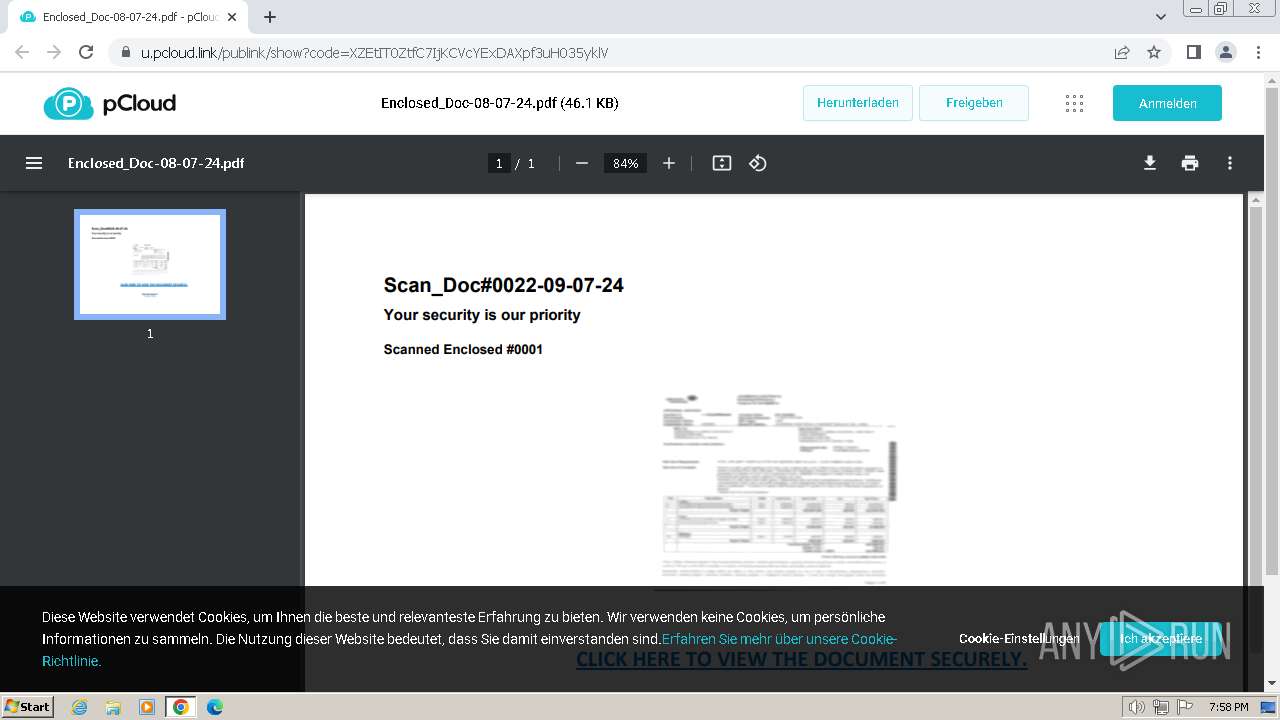The width and height of the screenshot is (1280, 720).
Task: Open File Explorer from the taskbar
Action: tap(113, 707)
